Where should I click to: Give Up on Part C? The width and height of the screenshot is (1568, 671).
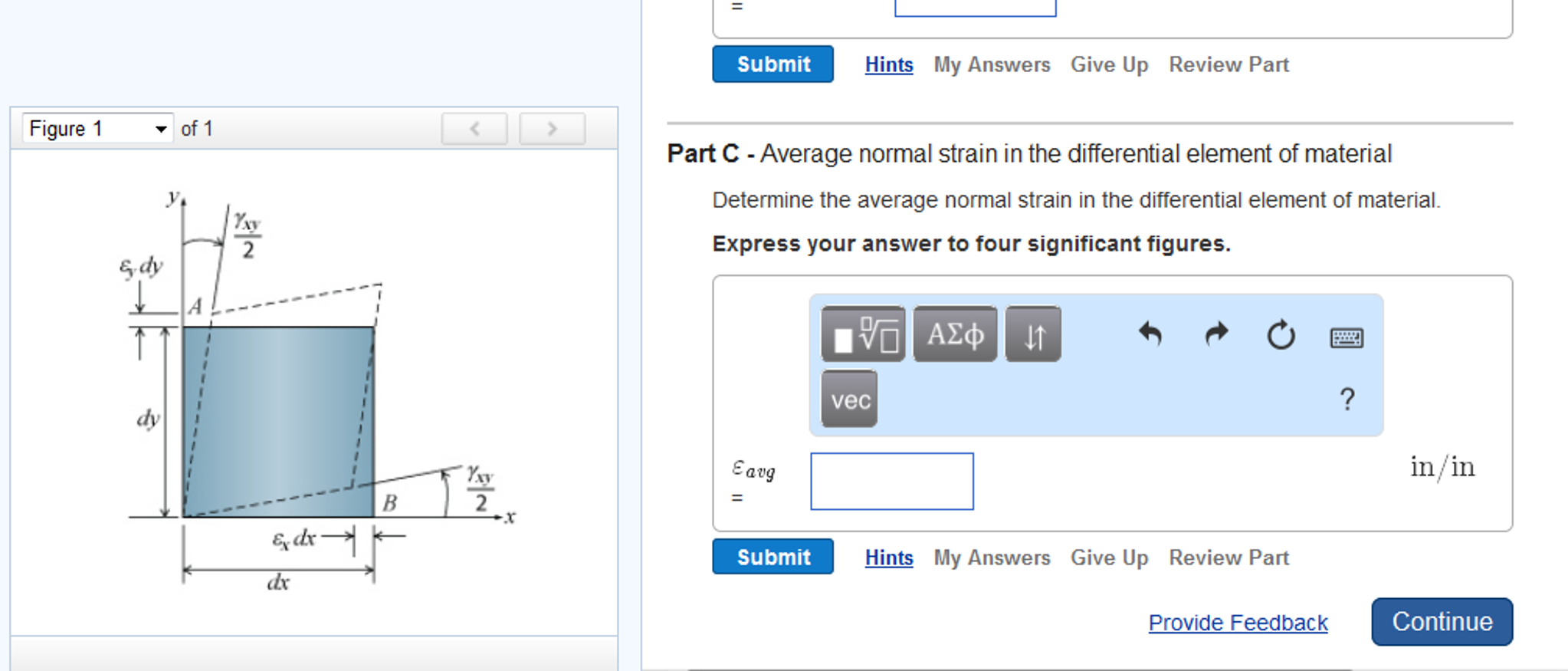click(x=1109, y=558)
